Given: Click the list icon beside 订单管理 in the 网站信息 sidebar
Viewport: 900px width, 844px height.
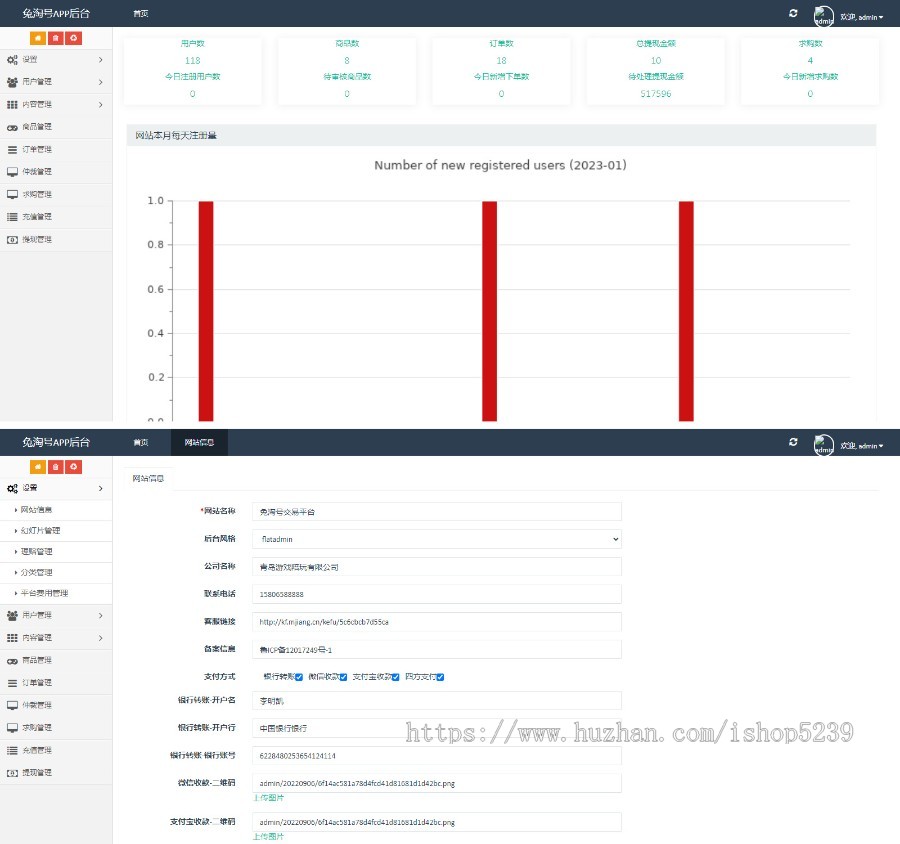Looking at the screenshot, I should [x=12, y=683].
